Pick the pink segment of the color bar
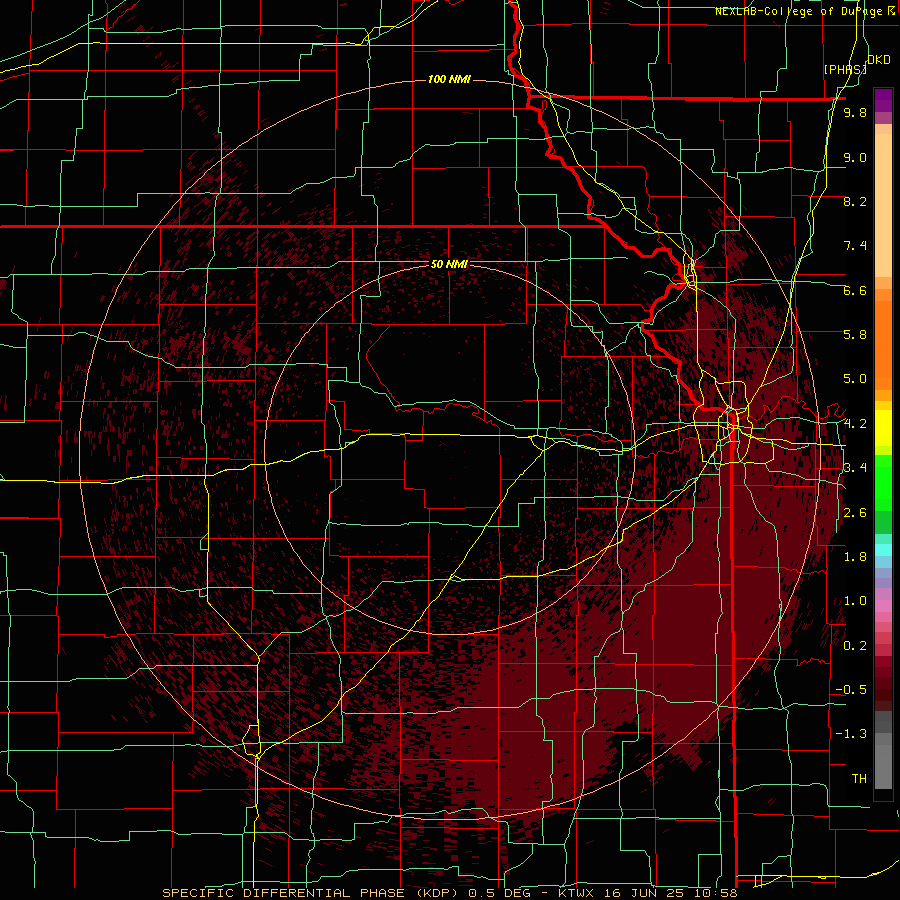The height and width of the screenshot is (900, 900). click(x=883, y=606)
